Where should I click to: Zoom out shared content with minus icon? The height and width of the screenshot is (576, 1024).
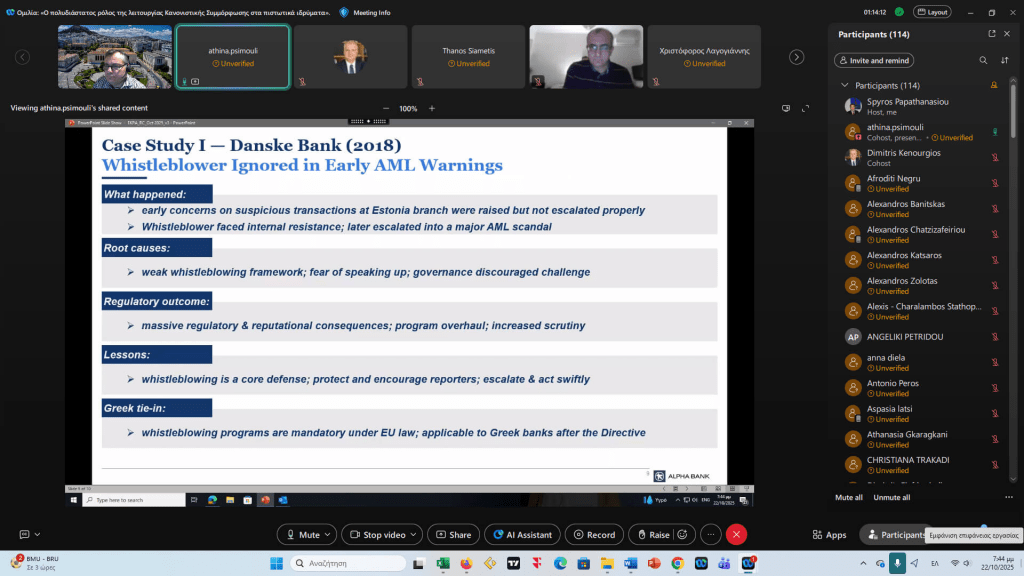pos(386,108)
